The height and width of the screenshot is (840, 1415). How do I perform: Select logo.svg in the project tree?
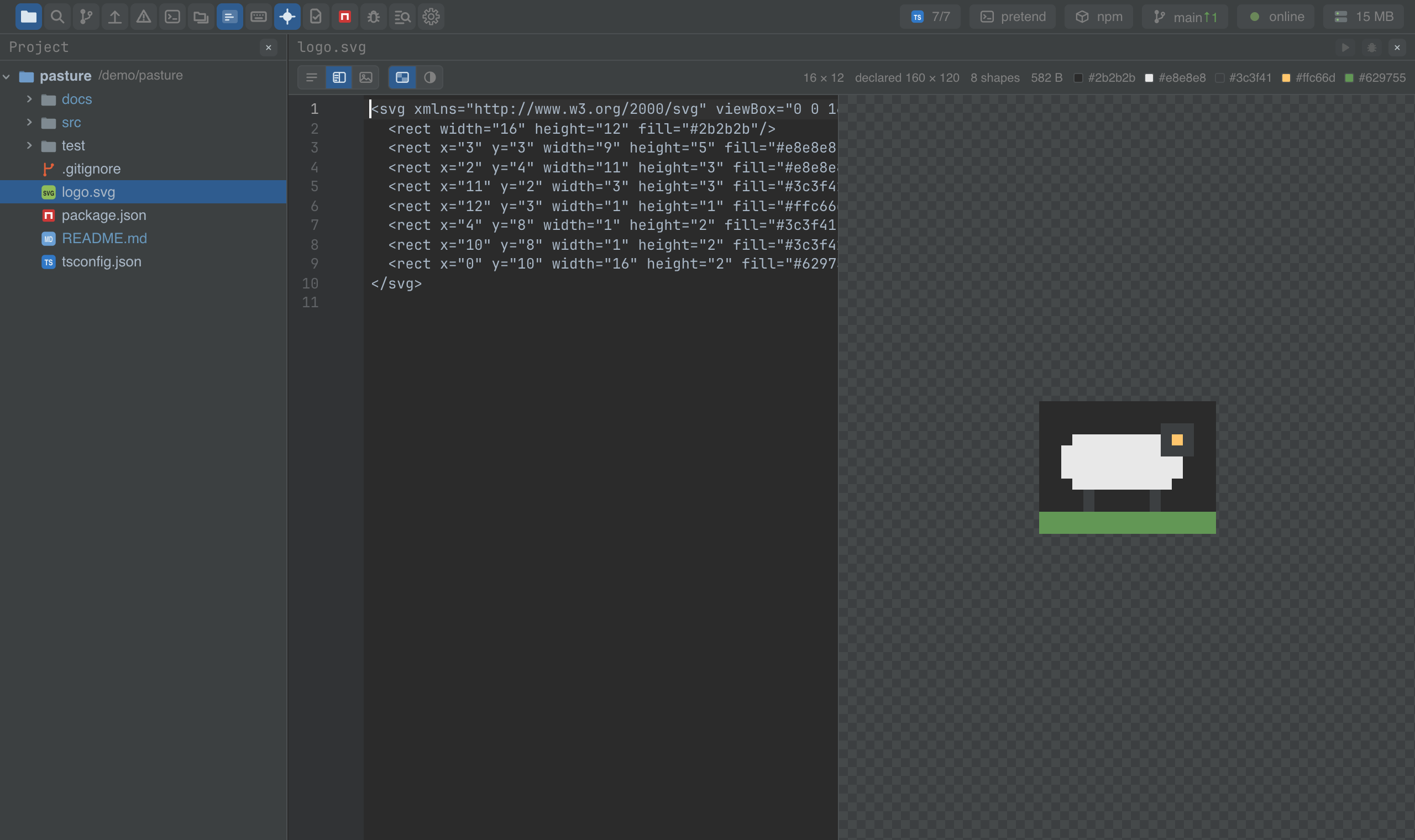tap(143, 192)
